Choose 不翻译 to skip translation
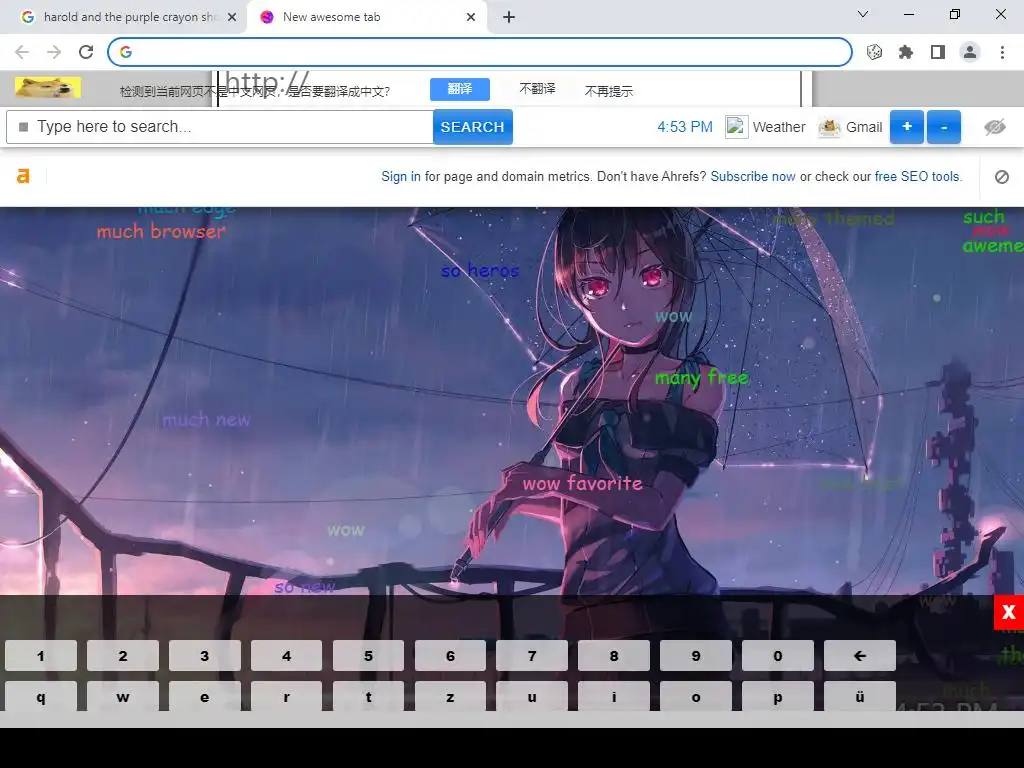Viewport: 1024px width, 768px height. click(x=537, y=89)
